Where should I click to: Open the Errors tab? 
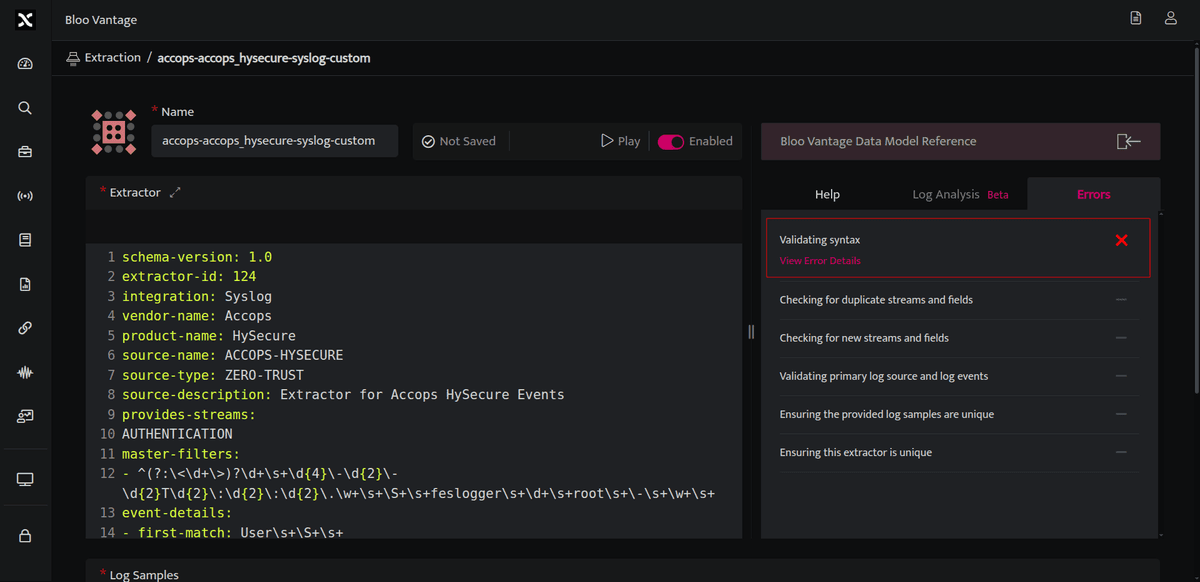(1093, 194)
